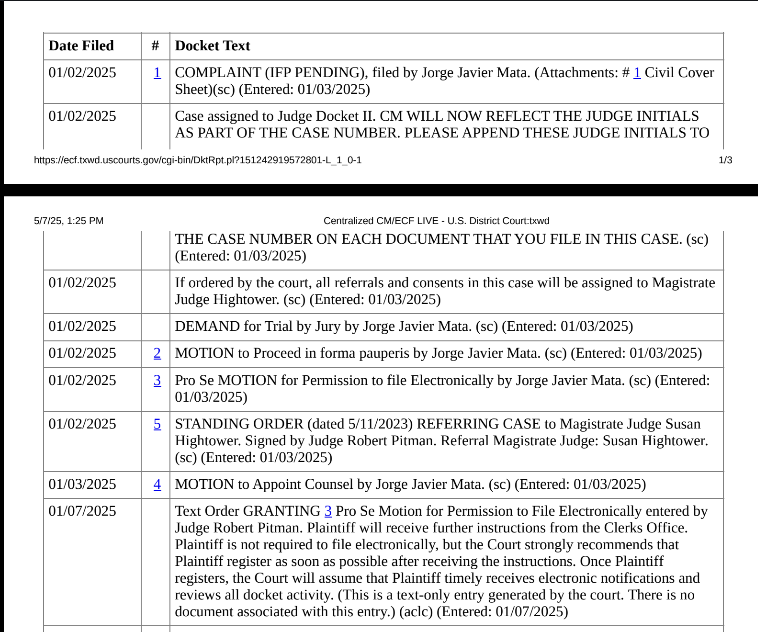Click the "Date Filed" column header
The image size is (758, 632).
[x=81, y=46]
